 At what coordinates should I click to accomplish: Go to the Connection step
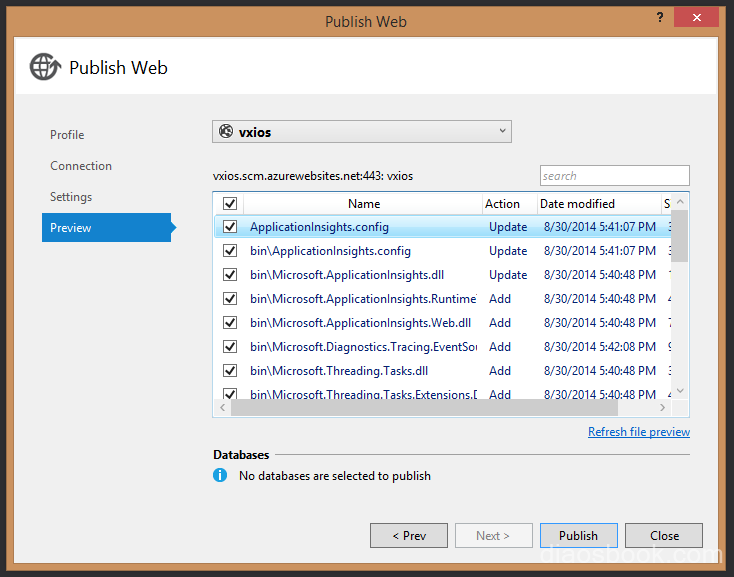[81, 166]
